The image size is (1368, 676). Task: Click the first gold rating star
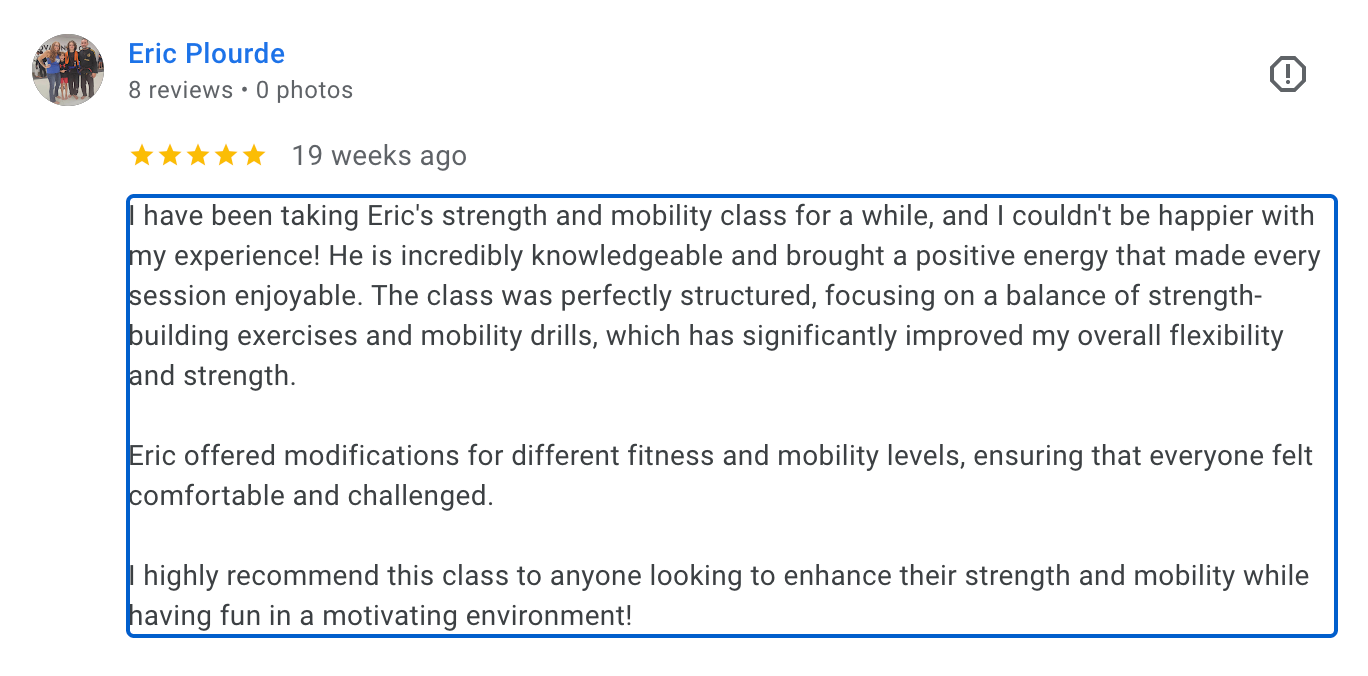[x=142, y=155]
